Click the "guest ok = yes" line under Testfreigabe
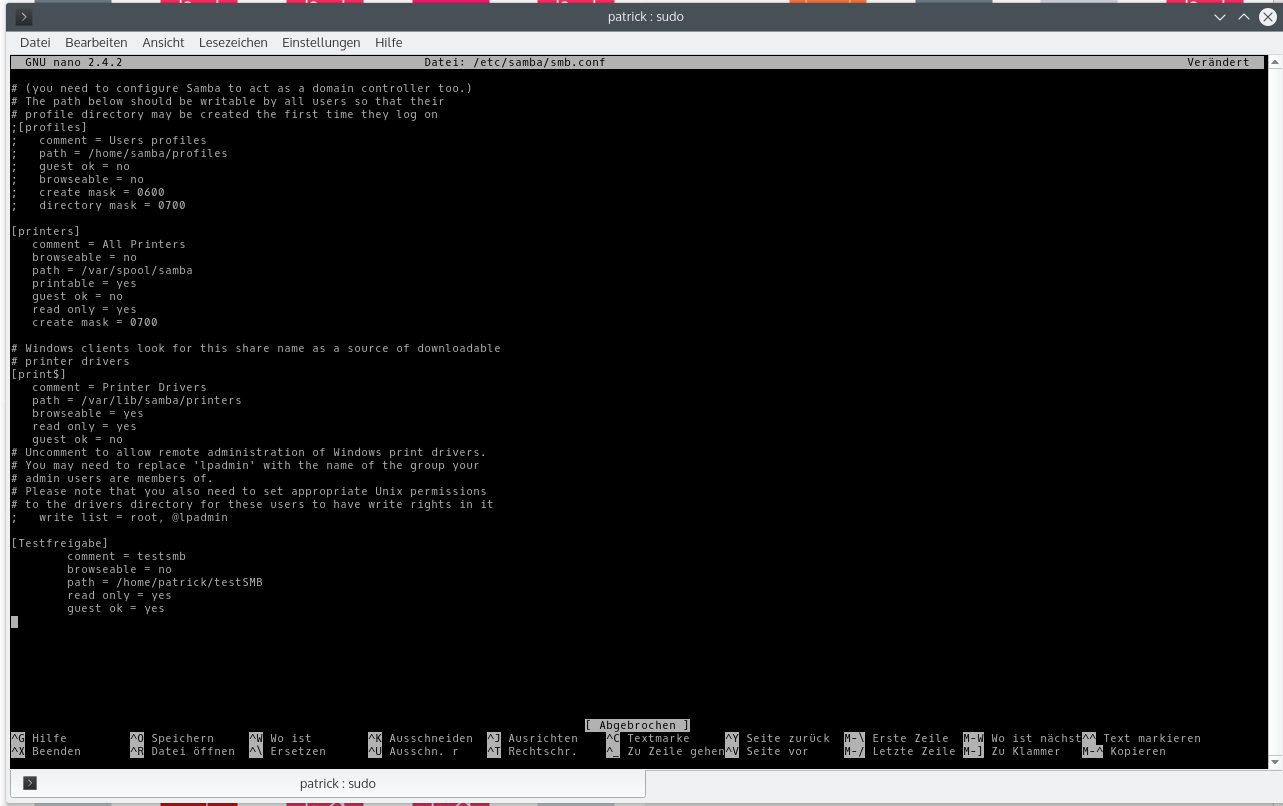 [x=116, y=608]
